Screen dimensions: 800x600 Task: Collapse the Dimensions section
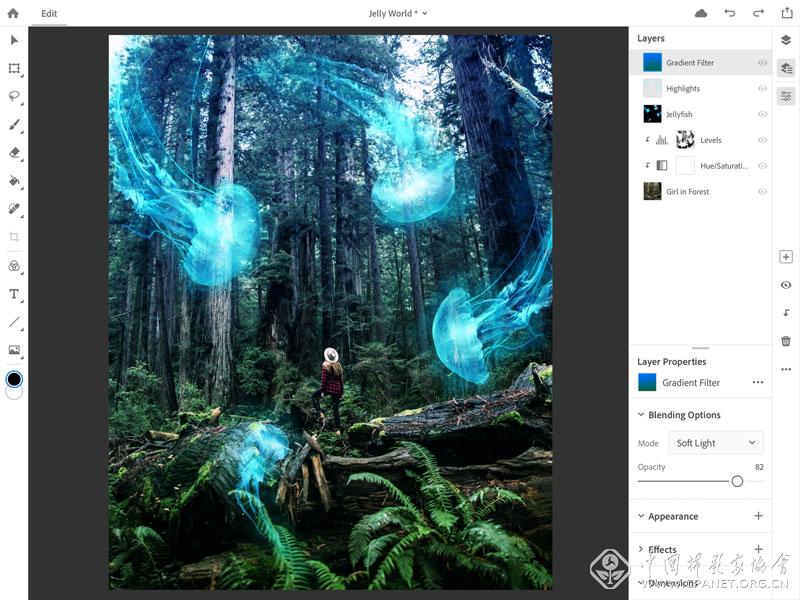tap(641, 582)
